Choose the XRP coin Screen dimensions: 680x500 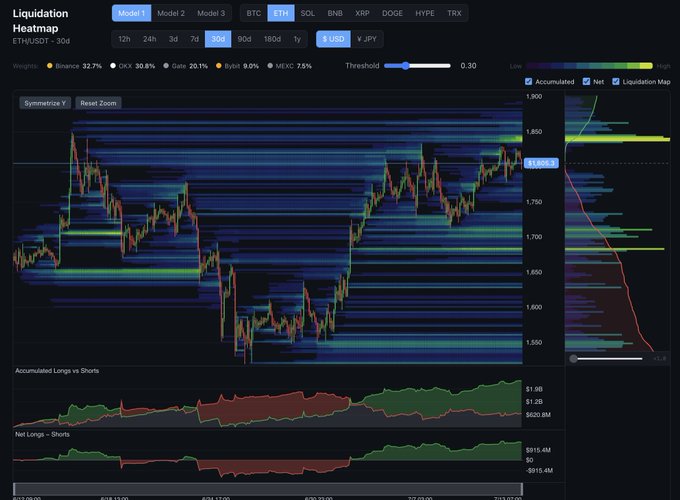click(362, 13)
